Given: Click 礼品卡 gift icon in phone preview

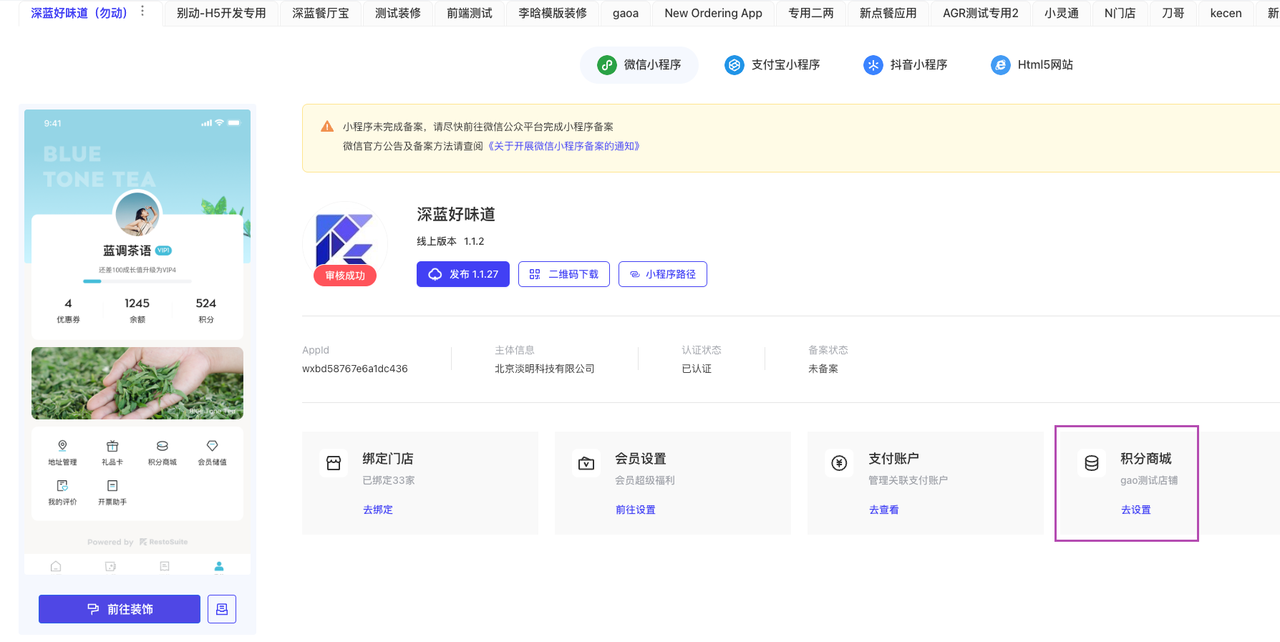Looking at the screenshot, I should [112, 446].
